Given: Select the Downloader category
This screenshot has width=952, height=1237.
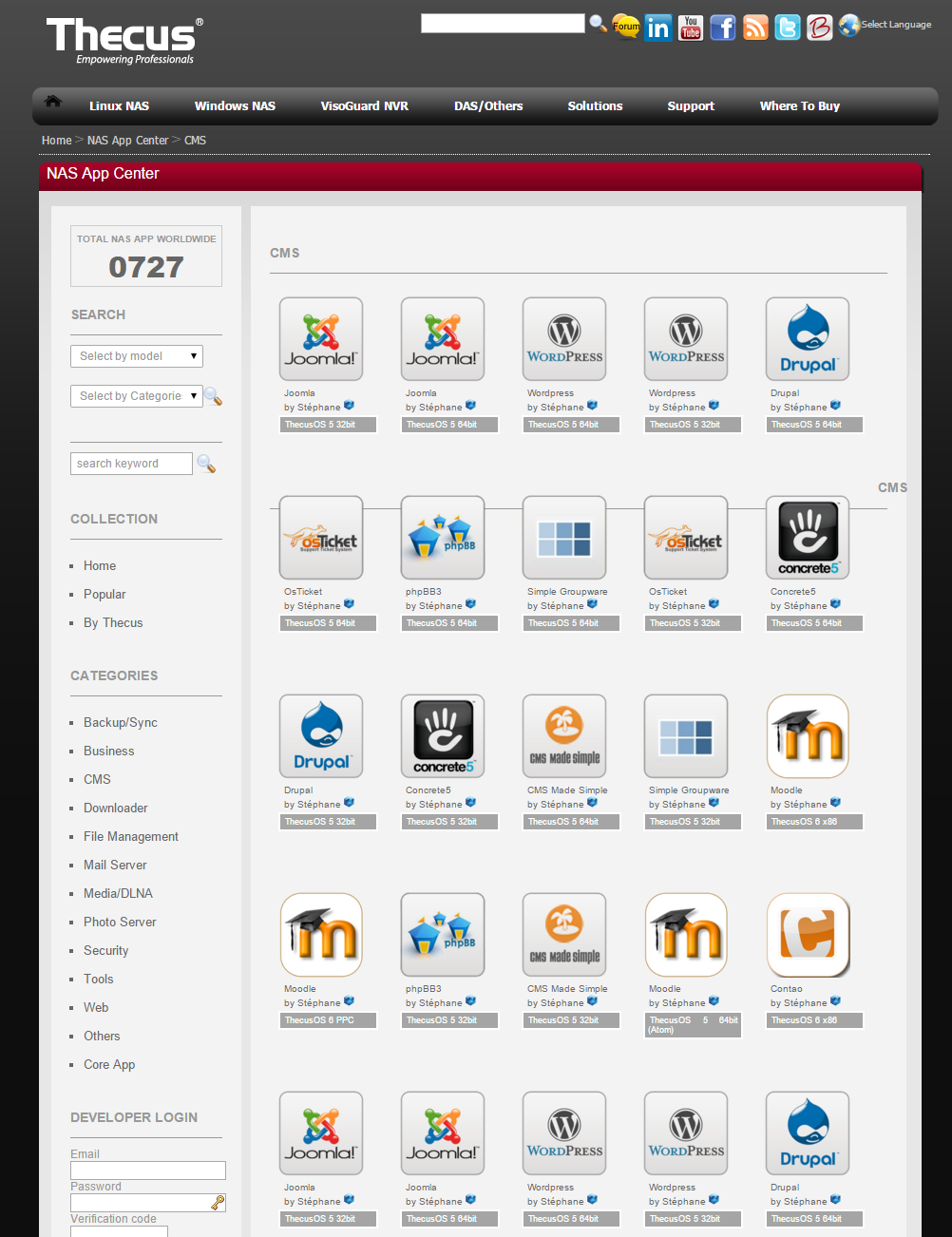Looking at the screenshot, I should [x=116, y=809].
